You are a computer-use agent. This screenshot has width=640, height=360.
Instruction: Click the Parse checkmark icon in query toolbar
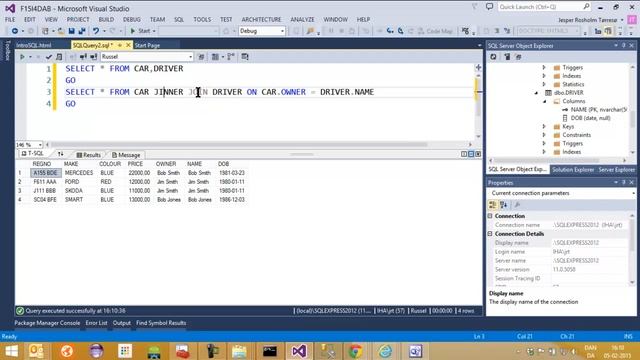pos(49,57)
